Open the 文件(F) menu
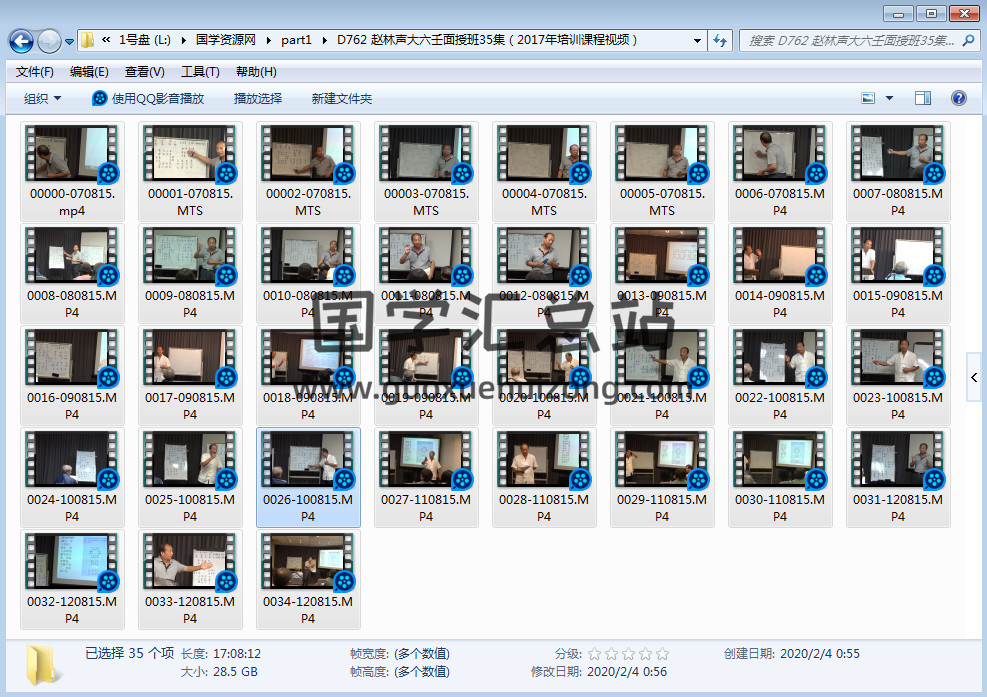This screenshot has width=987, height=697. click(x=35, y=72)
